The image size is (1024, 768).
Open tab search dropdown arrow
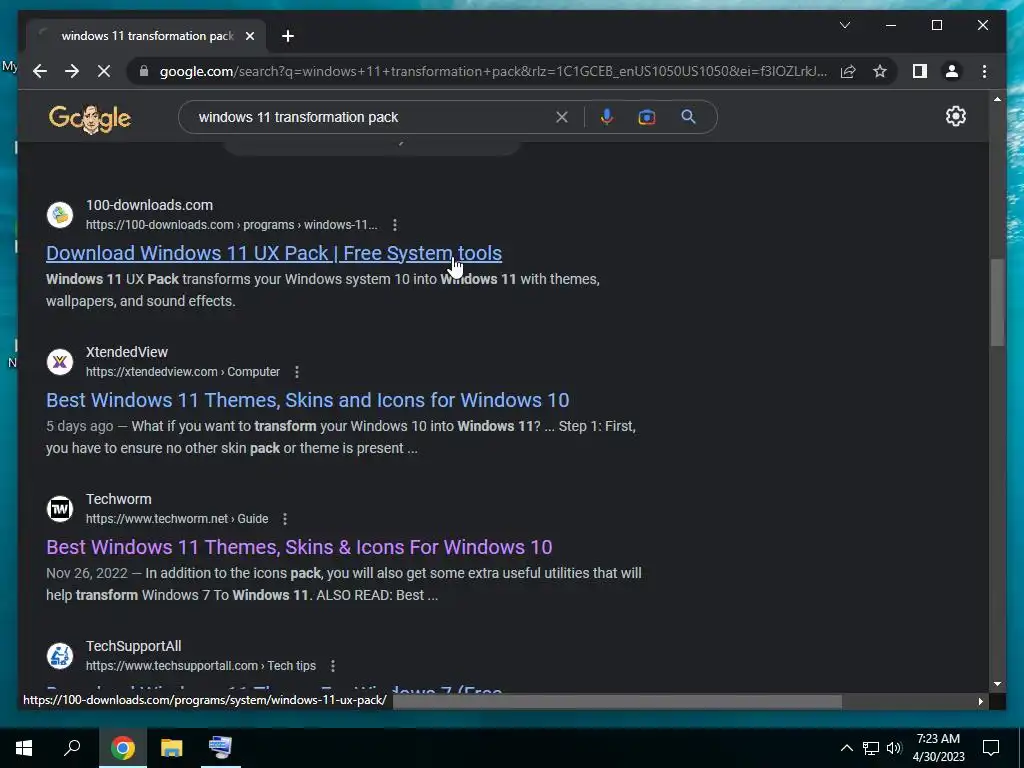tap(844, 25)
